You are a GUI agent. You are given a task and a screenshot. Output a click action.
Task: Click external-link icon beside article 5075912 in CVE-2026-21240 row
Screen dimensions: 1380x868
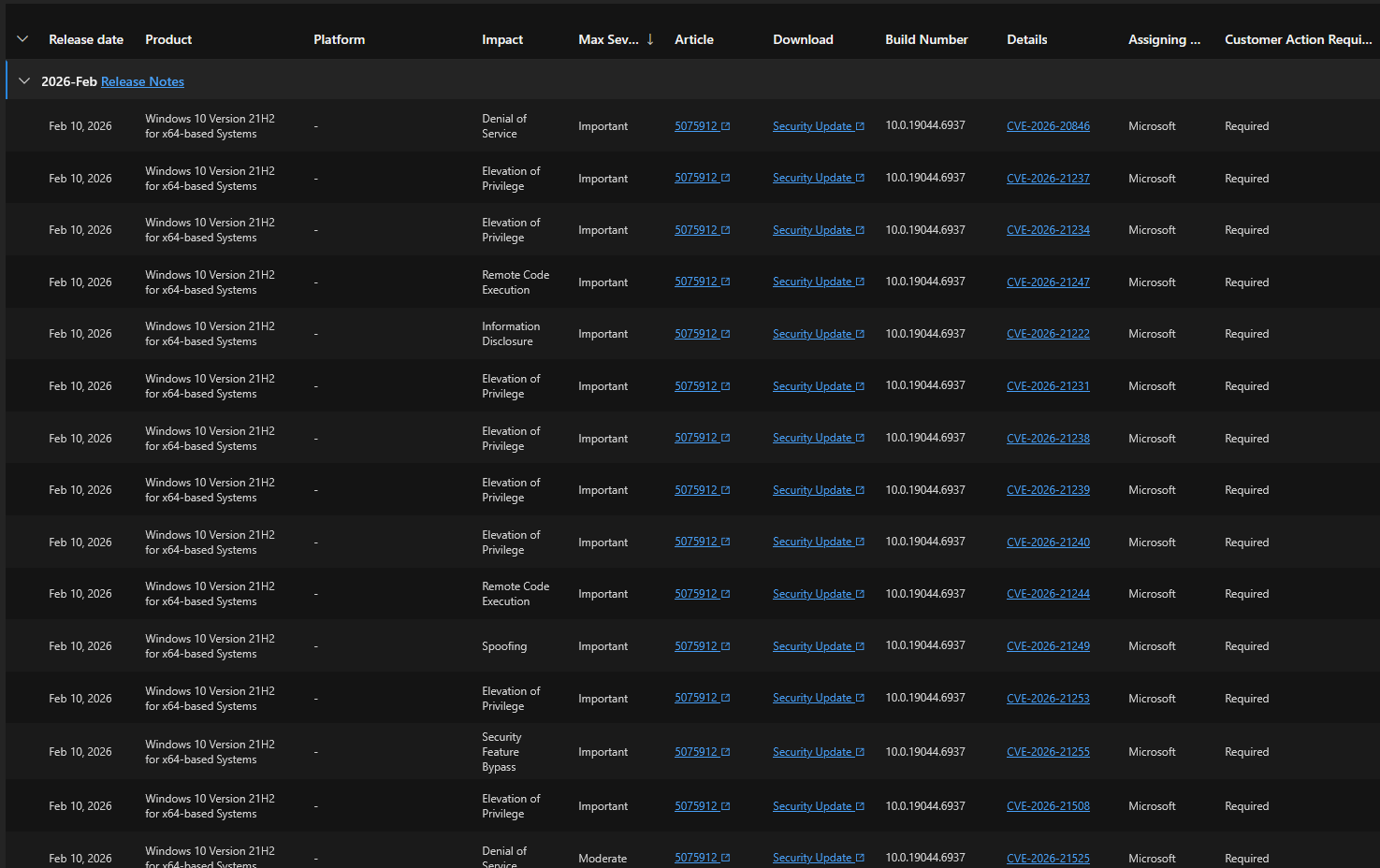(x=726, y=542)
